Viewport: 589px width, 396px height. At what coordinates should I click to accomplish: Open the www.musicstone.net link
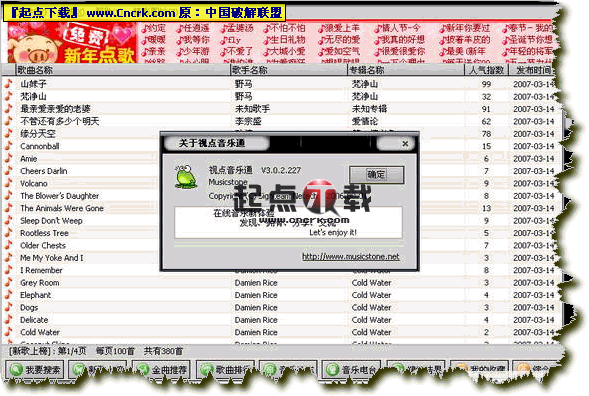coord(350,257)
